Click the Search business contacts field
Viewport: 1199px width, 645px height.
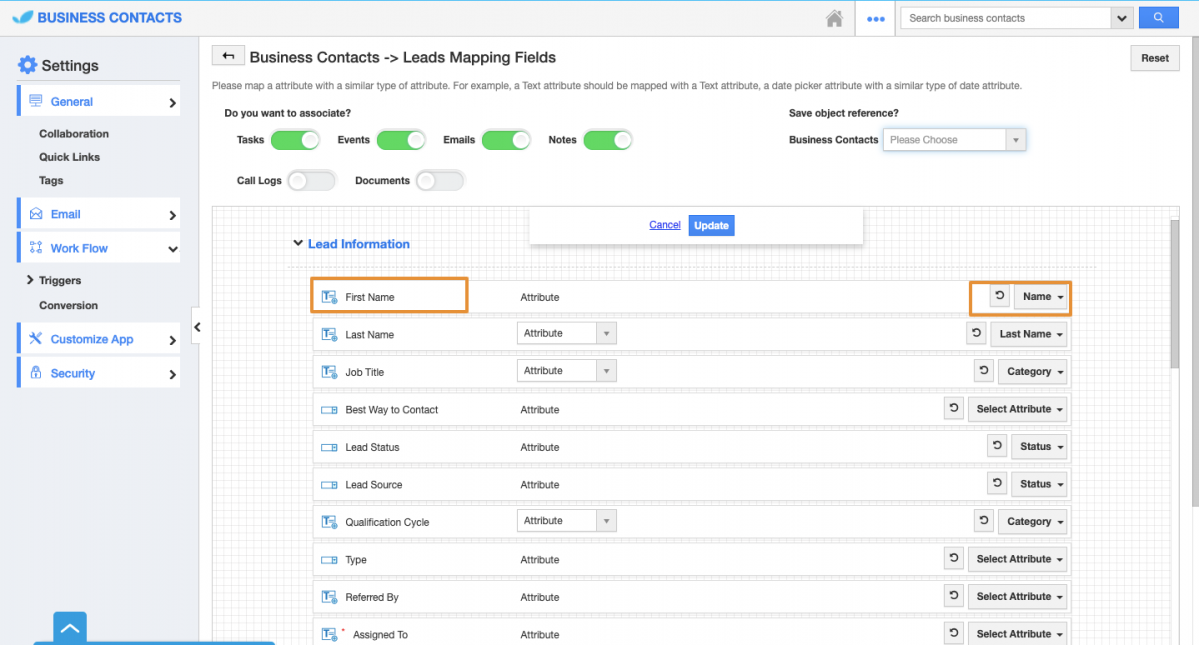coord(1005,18)
